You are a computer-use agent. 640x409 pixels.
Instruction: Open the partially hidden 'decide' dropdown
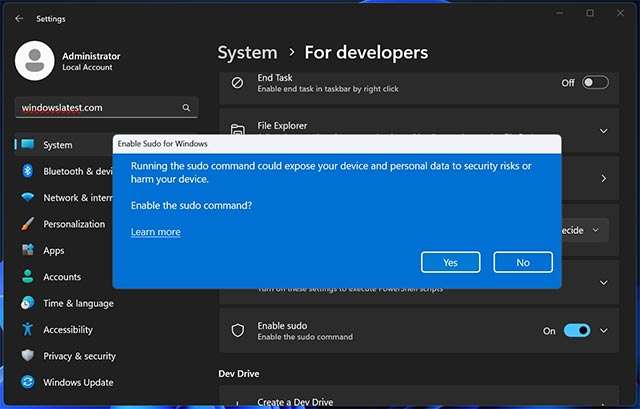pos(585,230)
